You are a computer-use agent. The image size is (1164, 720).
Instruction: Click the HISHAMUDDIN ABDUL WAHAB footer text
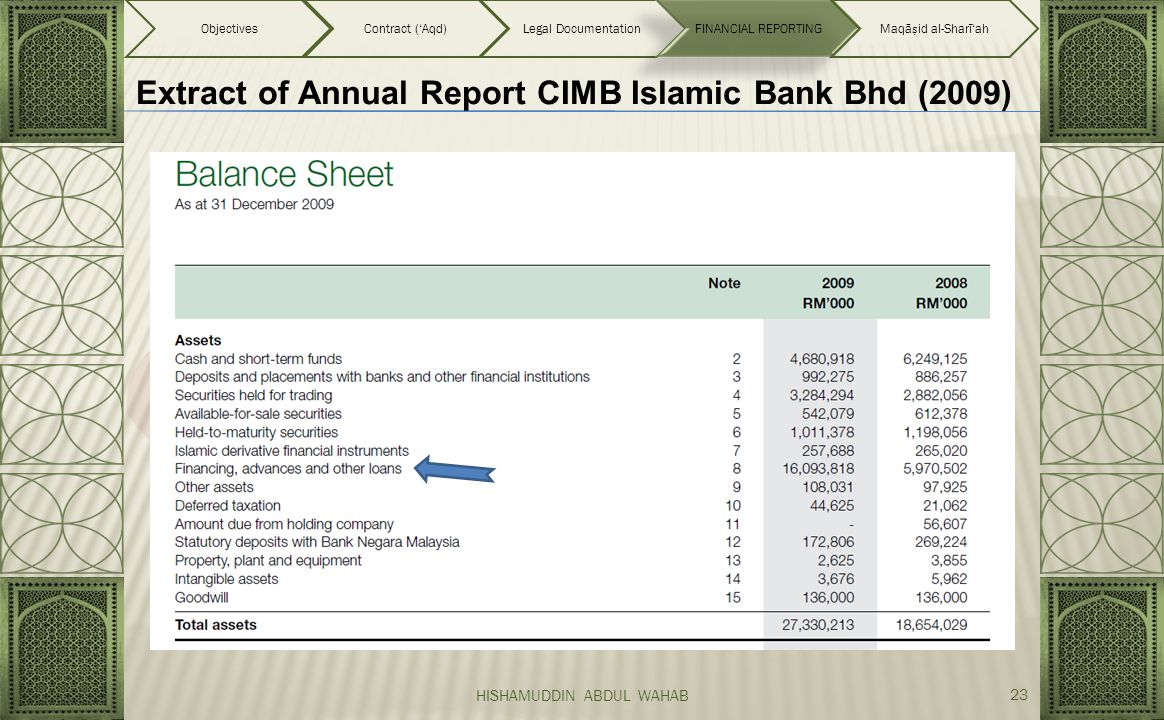click(582, 696)
